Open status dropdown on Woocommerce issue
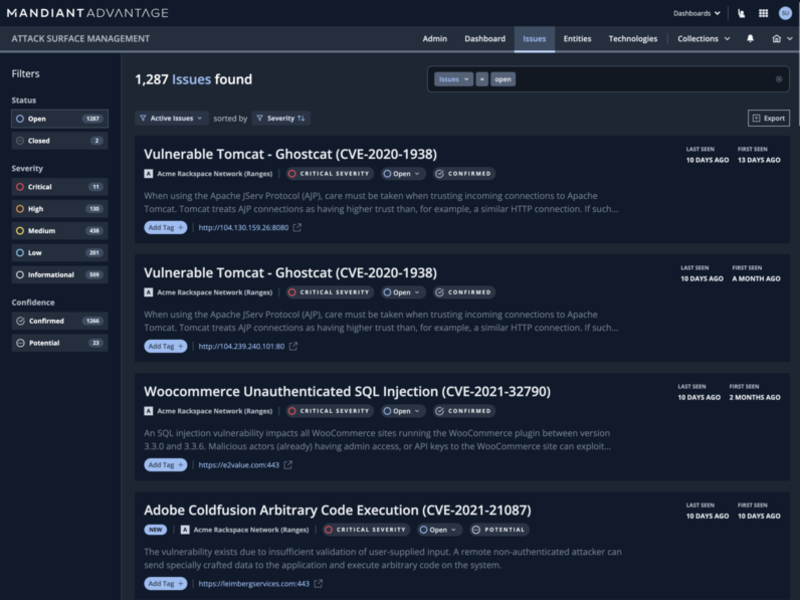Screen dimensions: 800x600 coord(403,411)
